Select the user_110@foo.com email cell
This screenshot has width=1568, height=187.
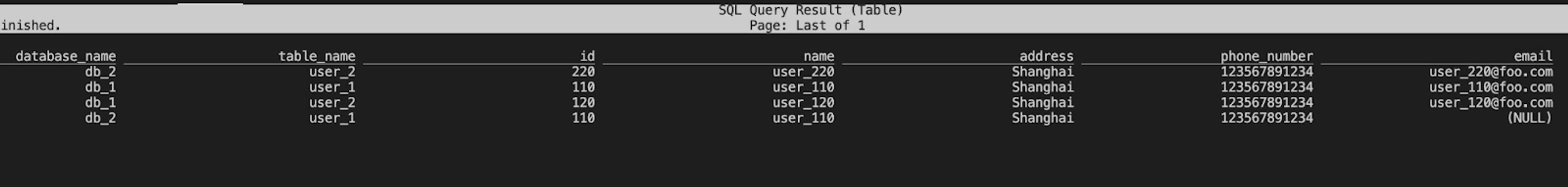1491,87
